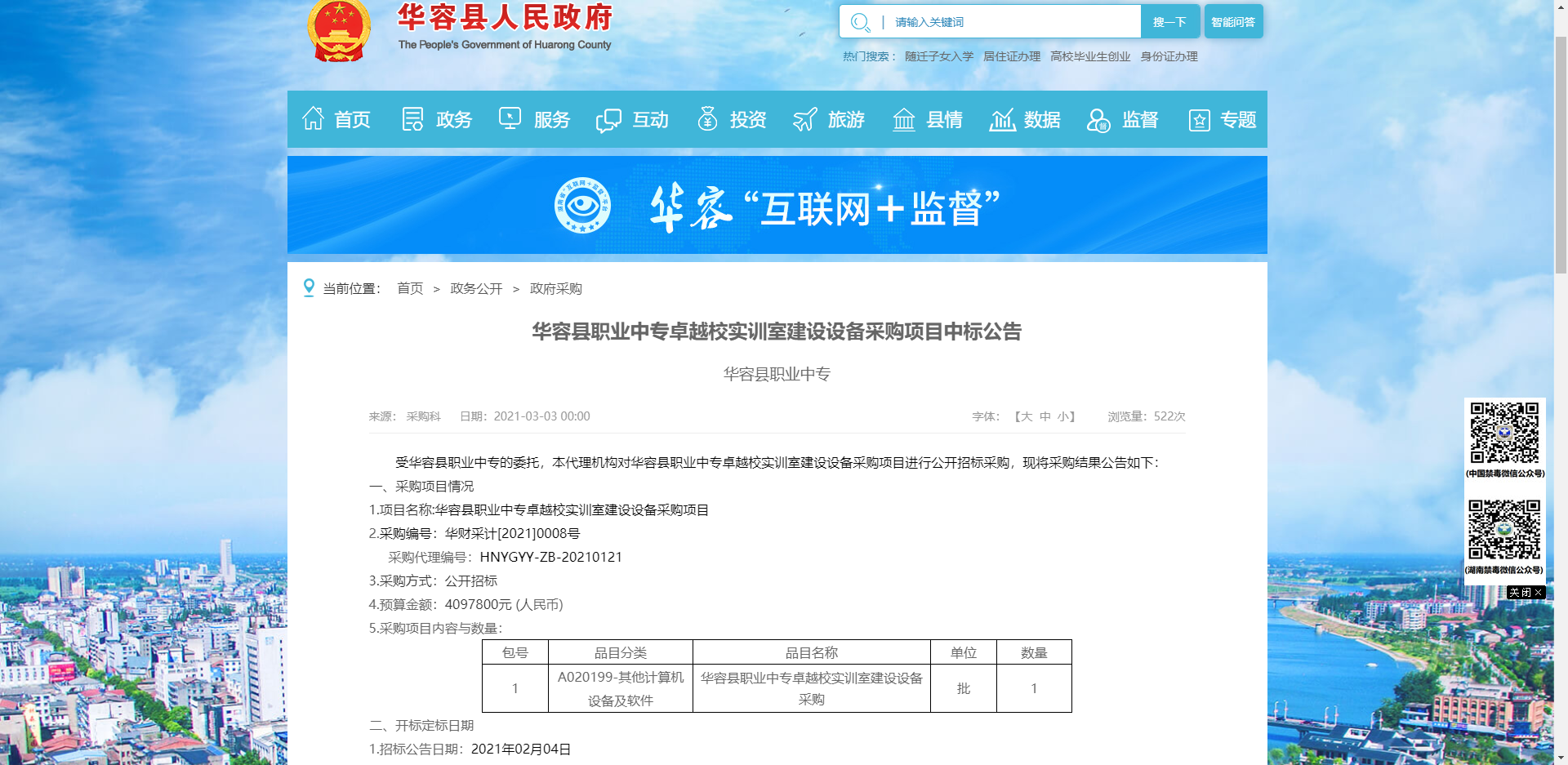Click the airplane icon beside 旅游
Viewport: 1568px width, 765px height.
[805, 119]
